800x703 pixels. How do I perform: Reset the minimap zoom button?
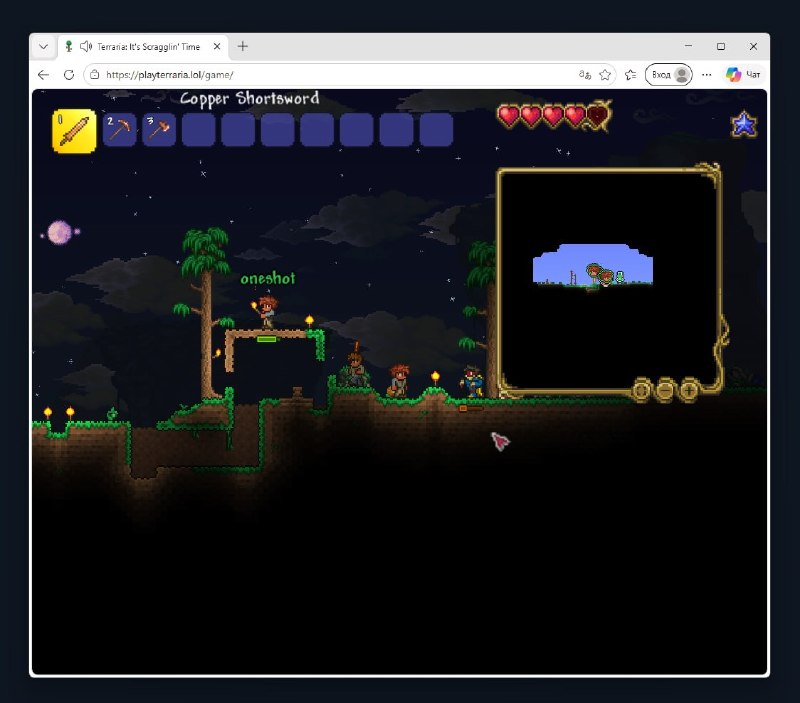pos(642,391)
